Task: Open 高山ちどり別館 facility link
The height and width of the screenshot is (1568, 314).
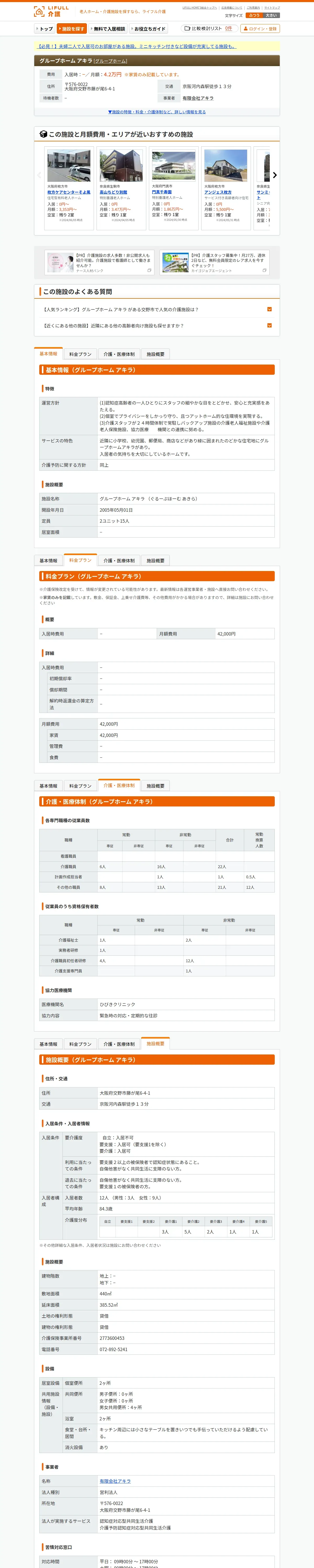Action: click(113, 192)
